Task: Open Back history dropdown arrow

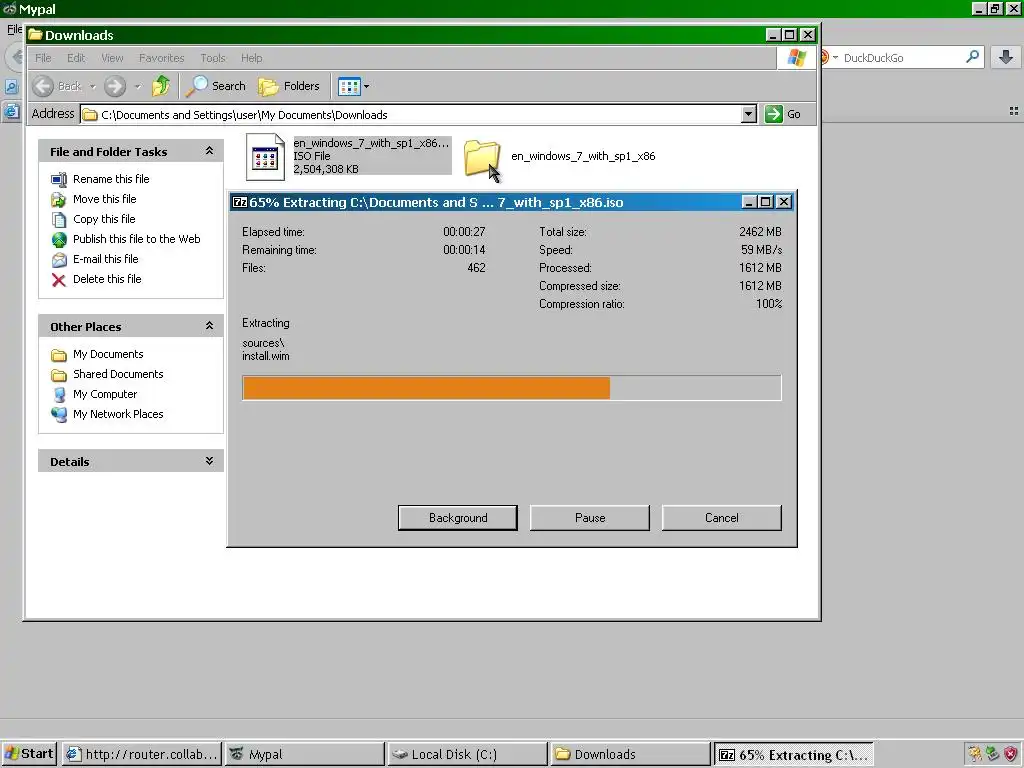Action: pyautogui.click(x=93, y=86)
